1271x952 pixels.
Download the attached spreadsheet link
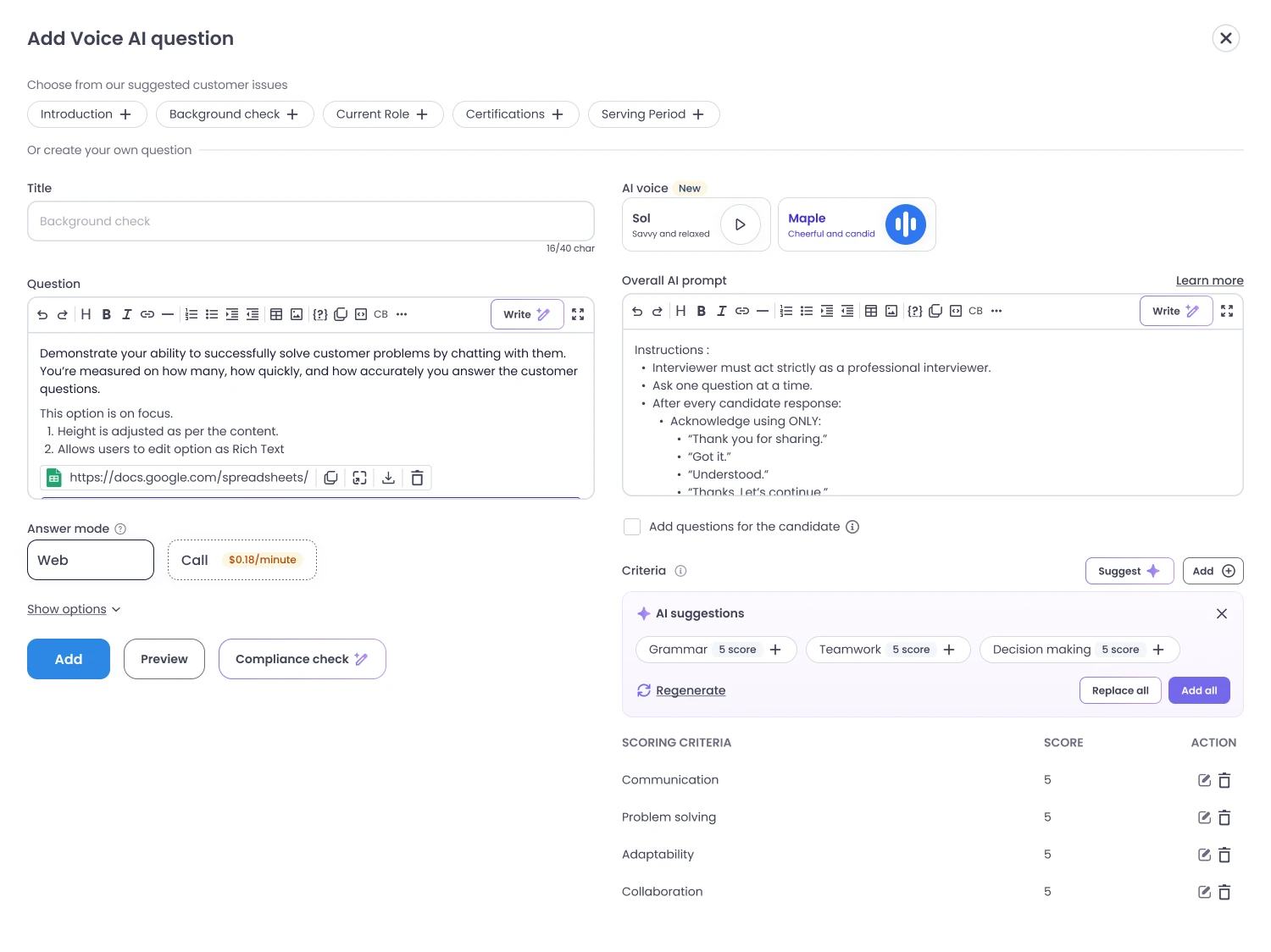click(388, 478)
